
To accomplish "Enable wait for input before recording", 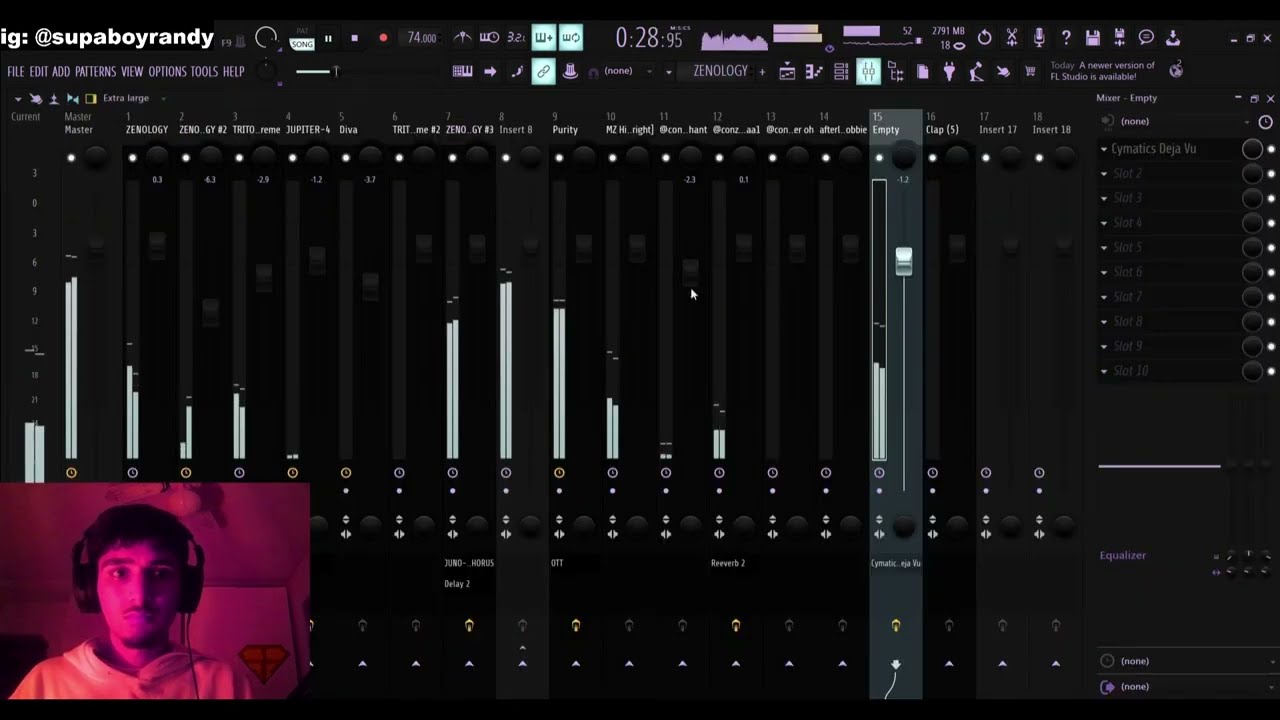I will (x=489, y=38).
